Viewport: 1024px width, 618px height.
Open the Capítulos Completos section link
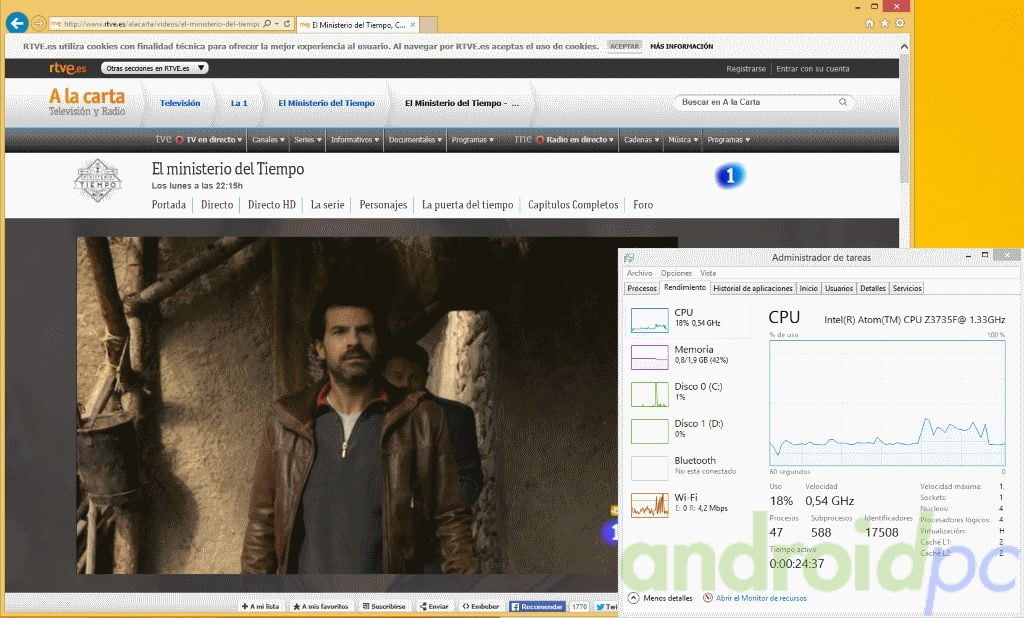(573, 204)
